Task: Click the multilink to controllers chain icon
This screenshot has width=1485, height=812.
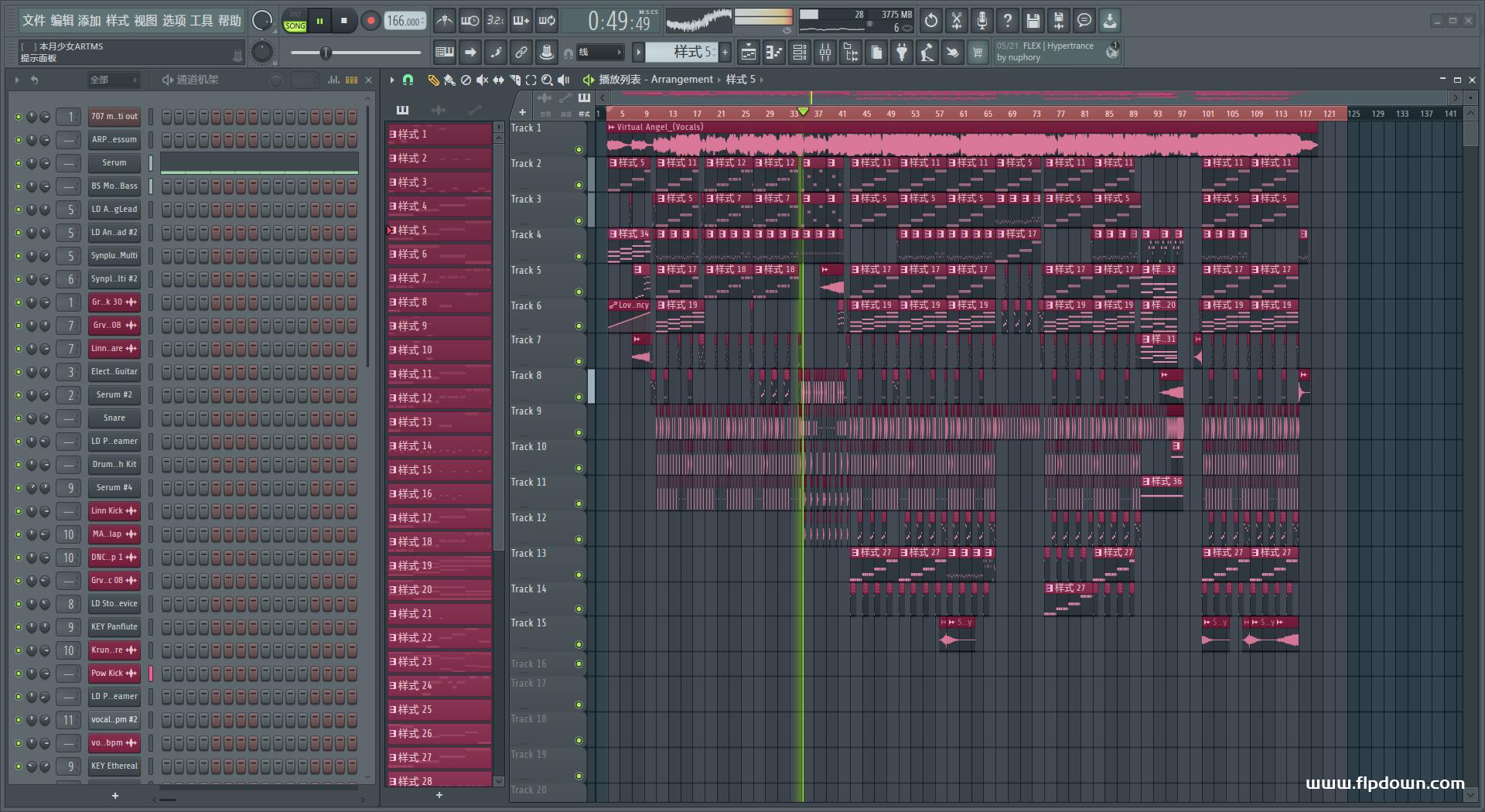Action: click(x=521, y=53)
